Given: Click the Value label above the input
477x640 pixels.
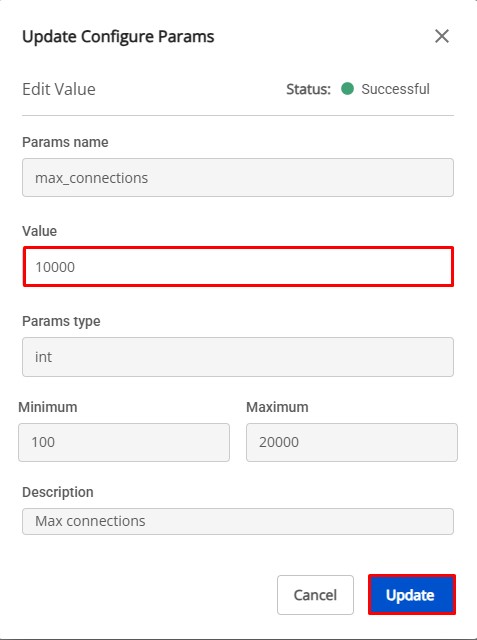Looking at the screenshot, I should [40, 231].
